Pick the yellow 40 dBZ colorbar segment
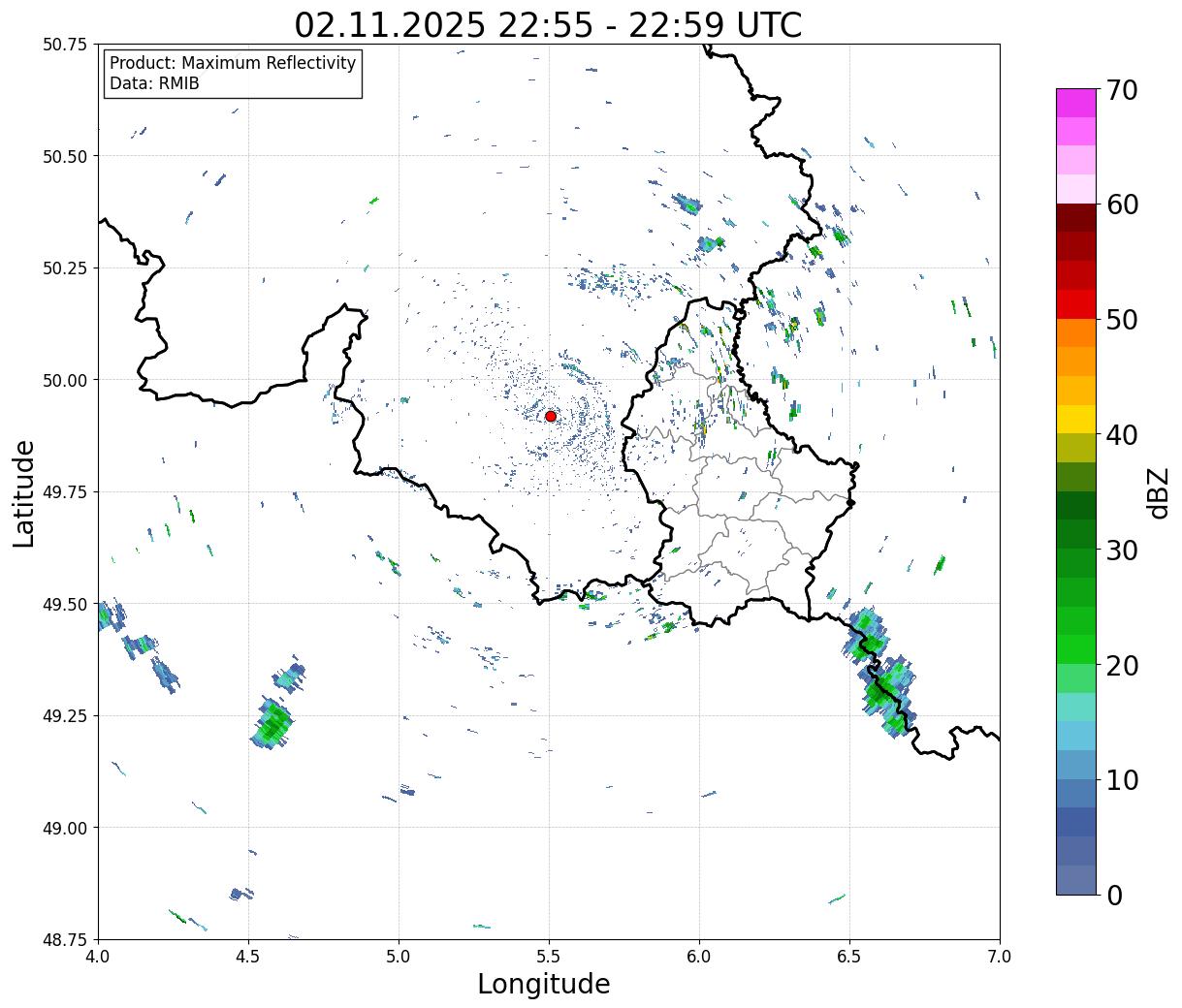This screenshot has width=1182, height=1008. [1076, 419]
